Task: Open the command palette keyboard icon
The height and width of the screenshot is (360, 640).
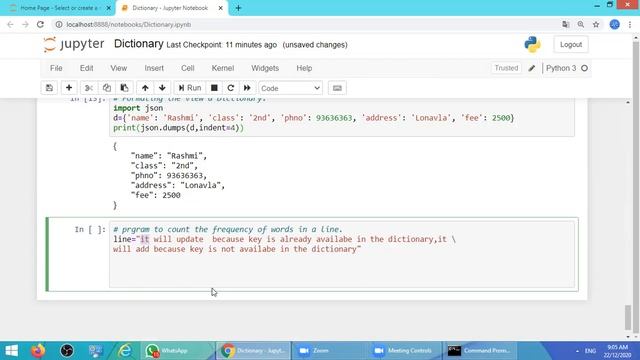Action: click(337, 88)
